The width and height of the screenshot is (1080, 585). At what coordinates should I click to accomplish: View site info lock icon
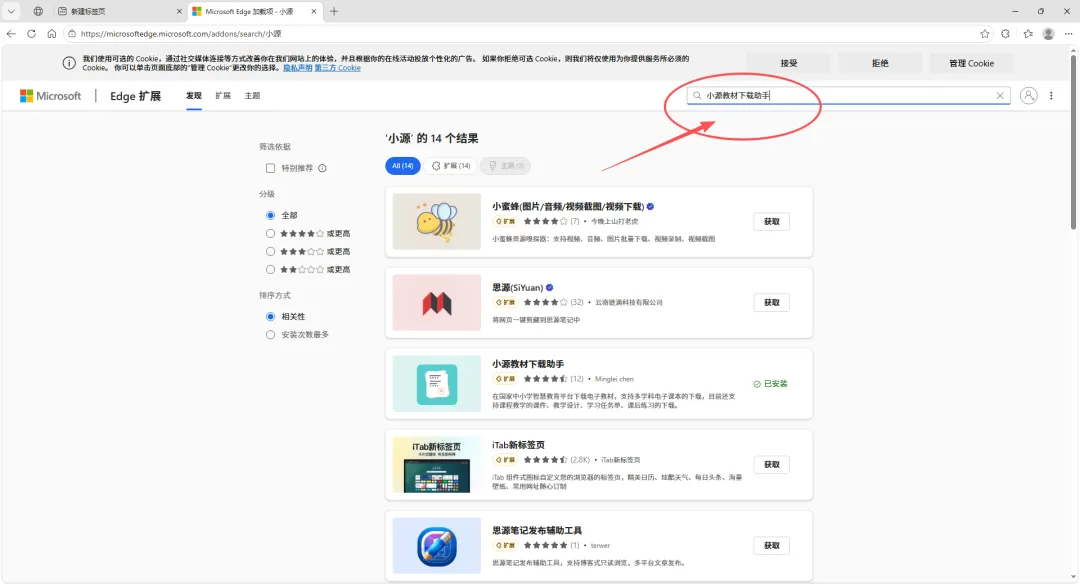point(72,34)
